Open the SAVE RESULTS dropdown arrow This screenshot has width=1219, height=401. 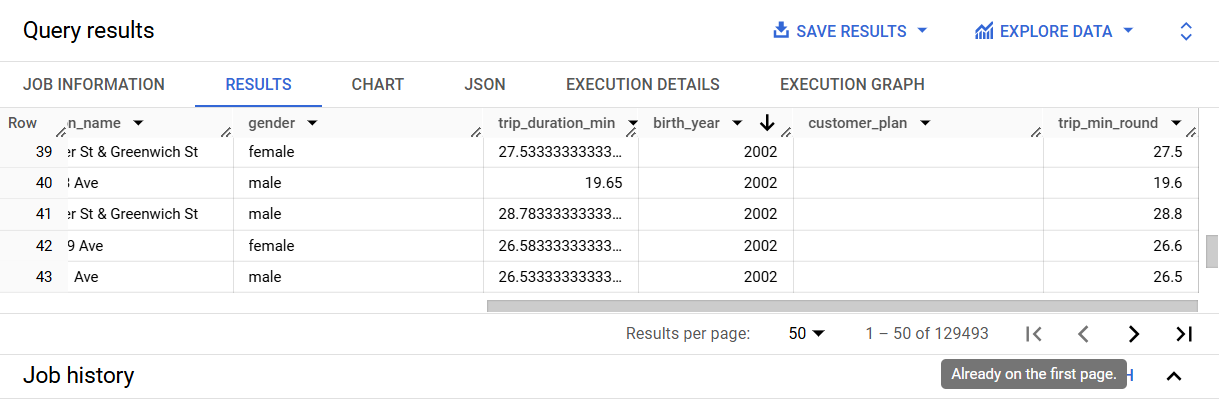coord(922,31)
